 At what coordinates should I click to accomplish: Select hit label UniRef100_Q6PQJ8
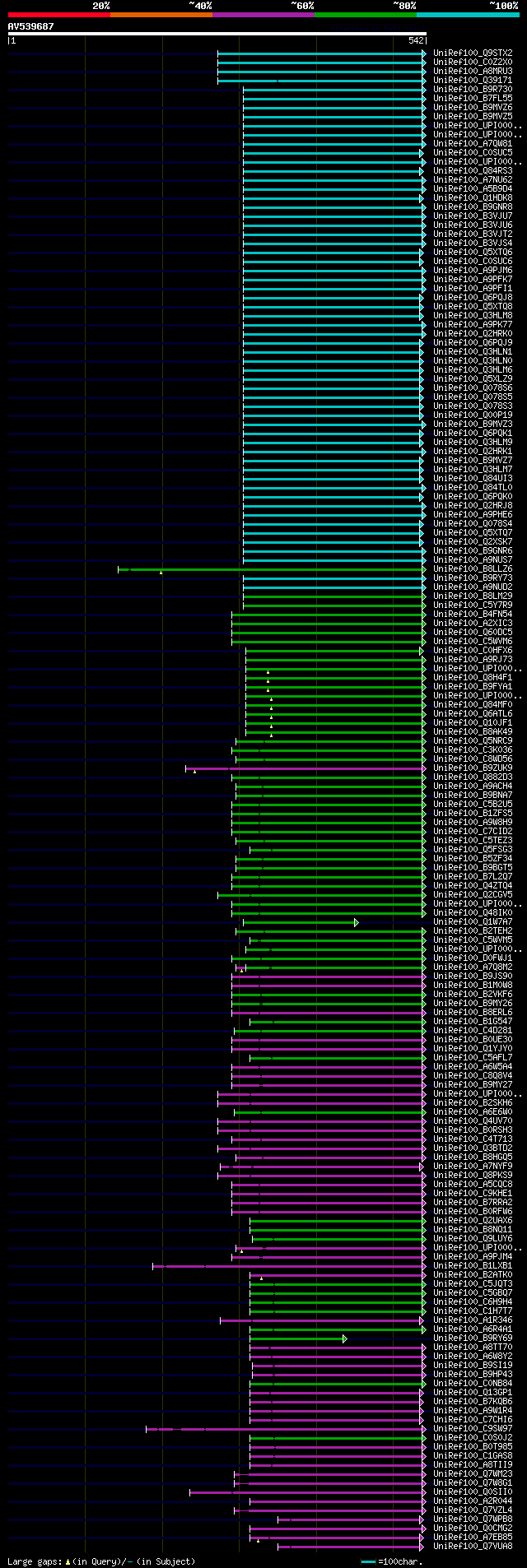coord(473,298)
